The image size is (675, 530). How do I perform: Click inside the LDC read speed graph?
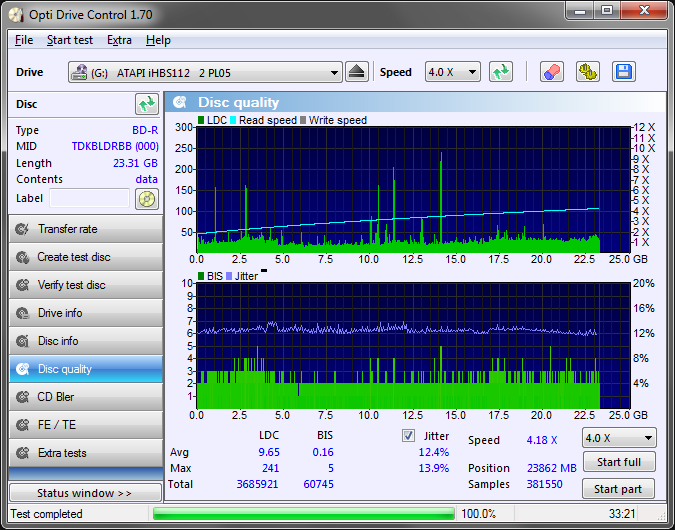point(413,189)
